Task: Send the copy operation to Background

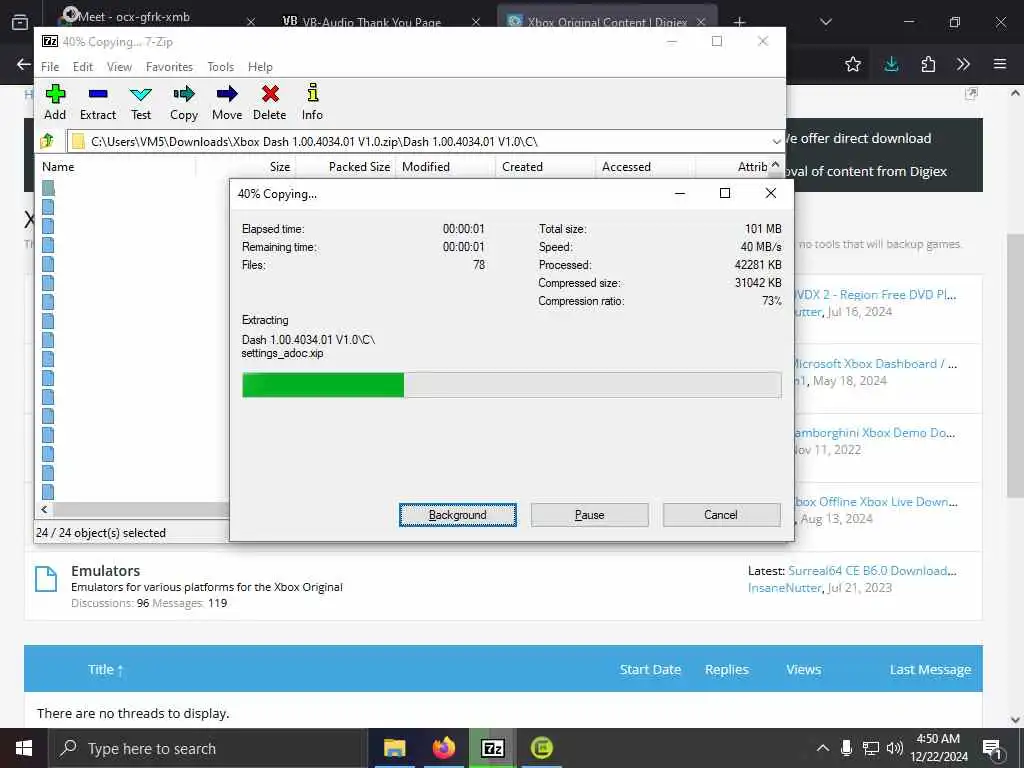Action: coord(458,515)
